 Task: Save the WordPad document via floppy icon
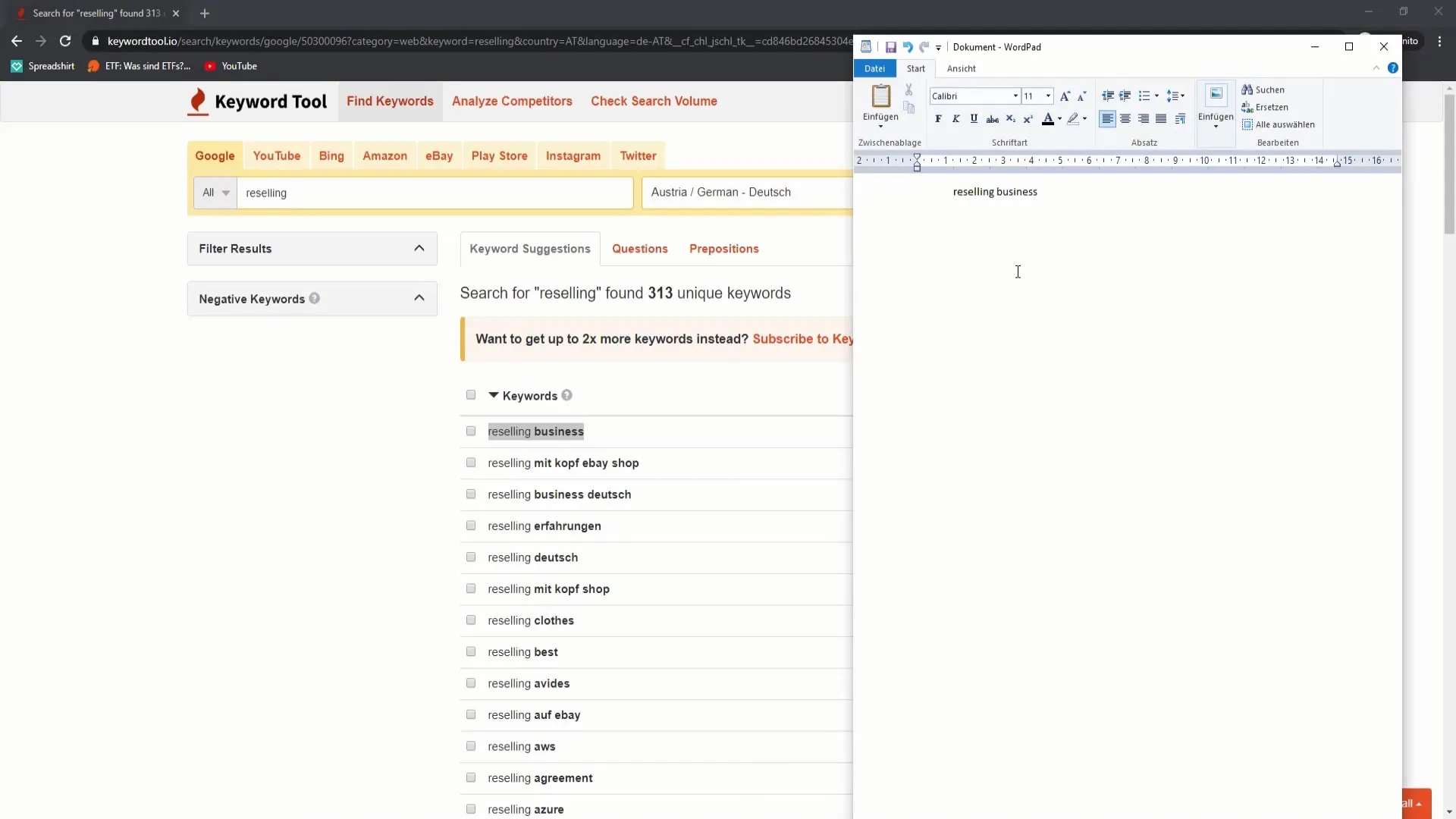pos(890,47)
